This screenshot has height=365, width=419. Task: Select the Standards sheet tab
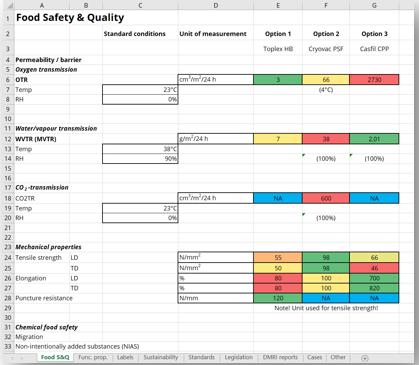coord(201,357)
